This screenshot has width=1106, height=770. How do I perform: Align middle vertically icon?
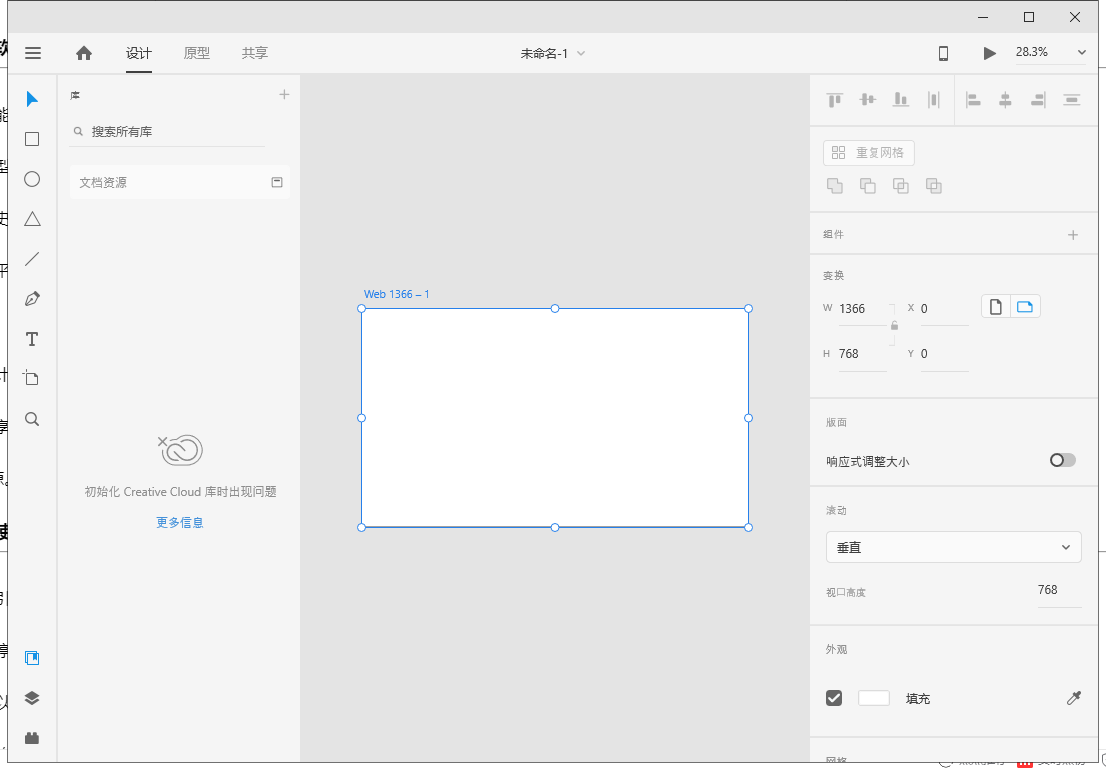click(868, 99)
